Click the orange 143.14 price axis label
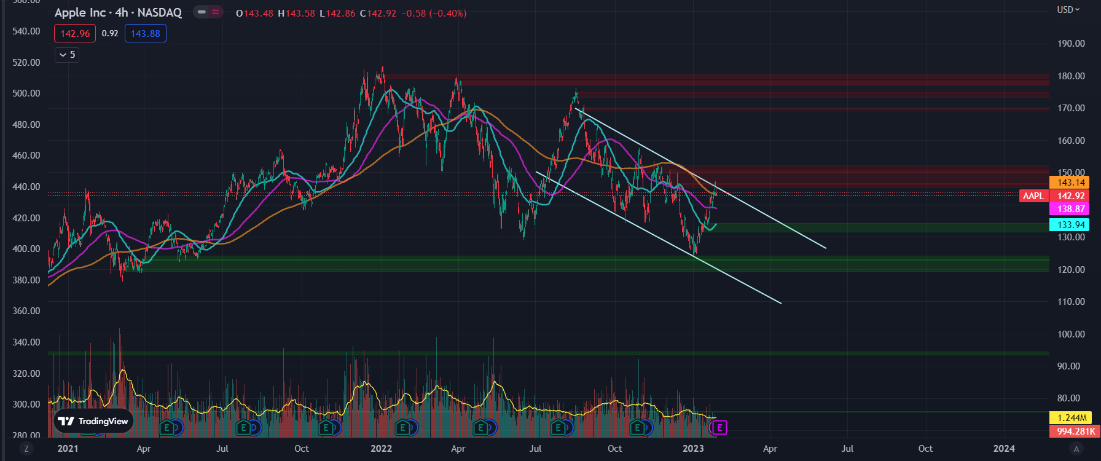 1068,182
